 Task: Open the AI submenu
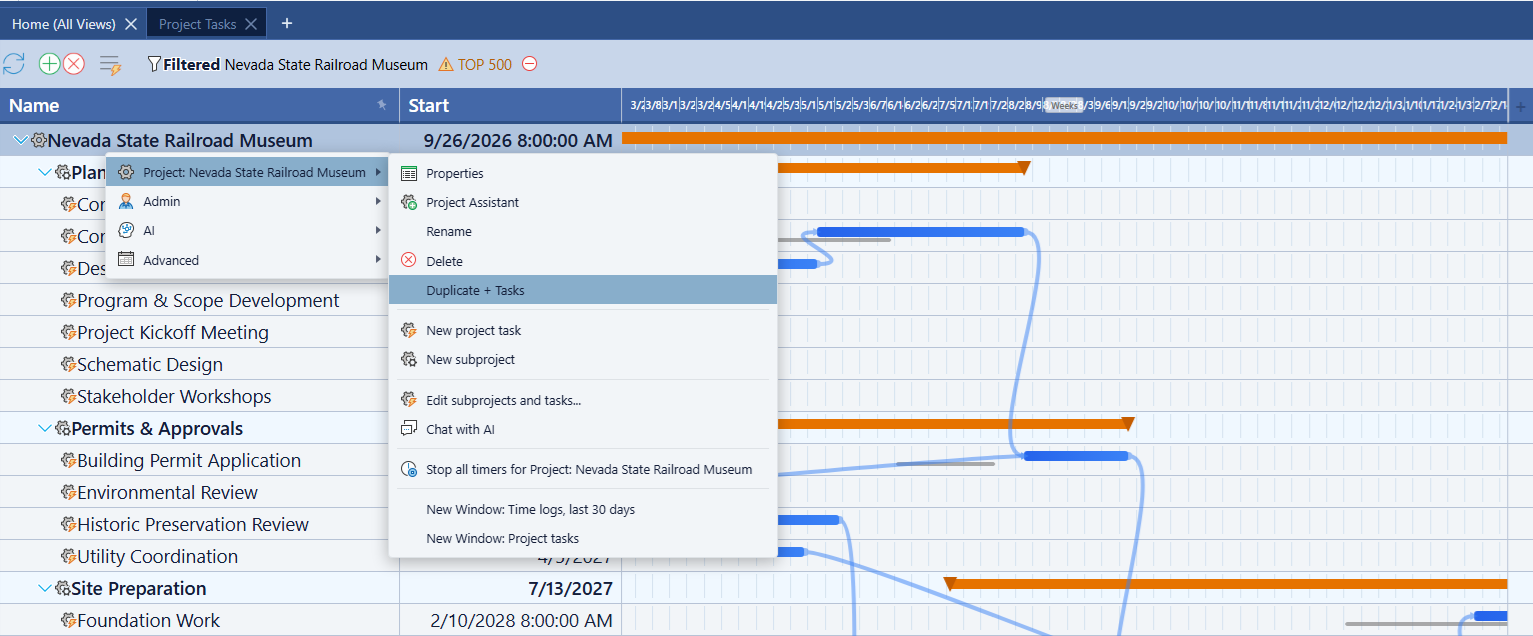(247, 230)
